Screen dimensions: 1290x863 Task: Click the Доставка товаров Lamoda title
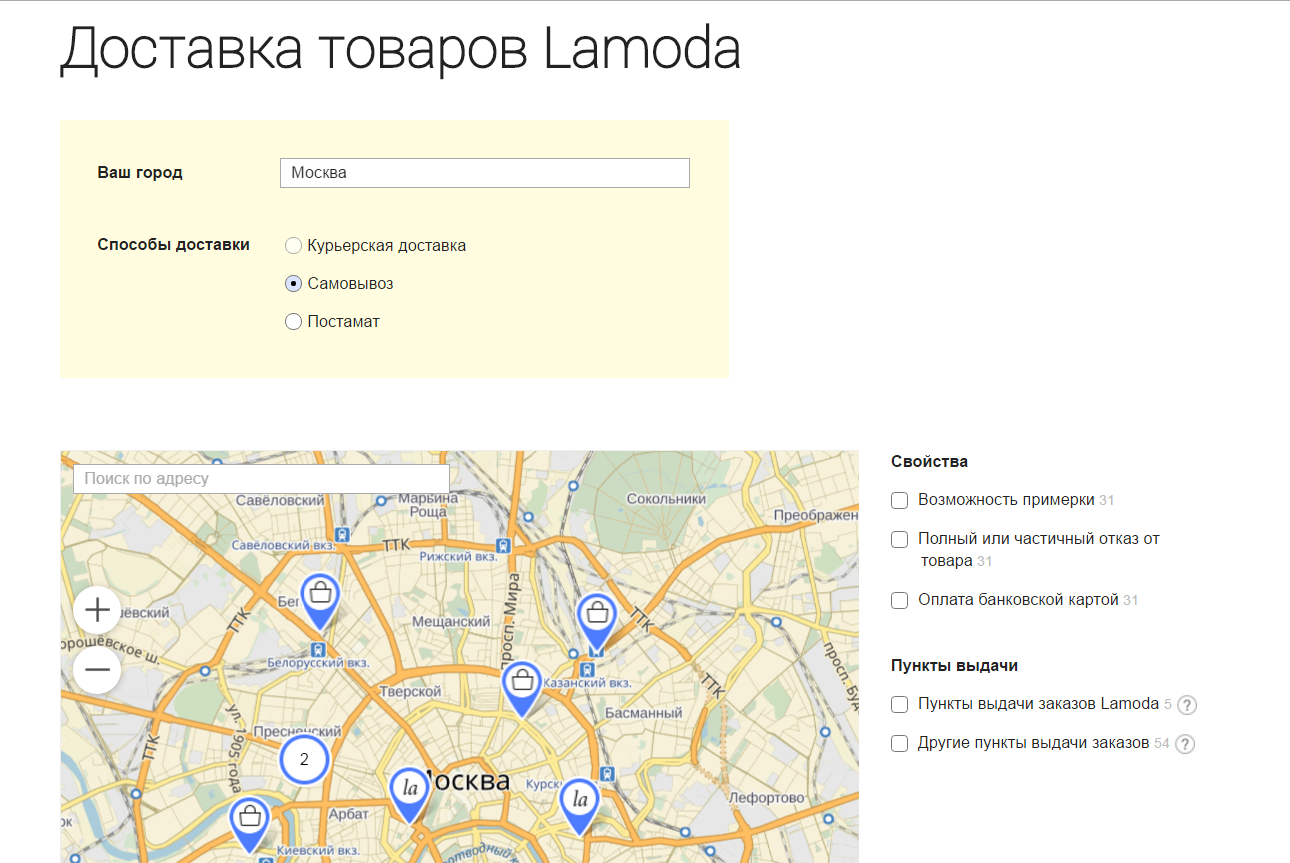point(401,50)
